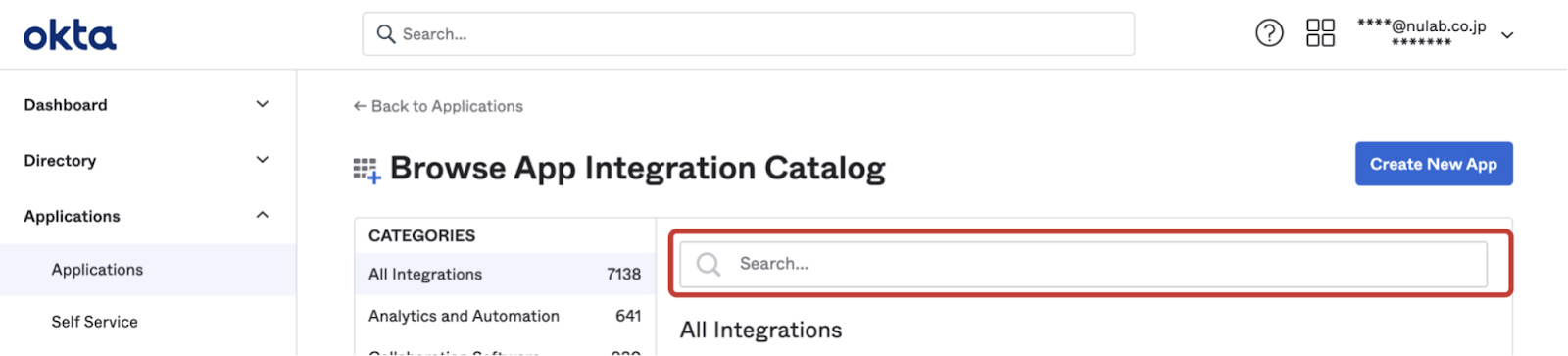
Task: Go Back to Applications link
Action: coord(447,106)
